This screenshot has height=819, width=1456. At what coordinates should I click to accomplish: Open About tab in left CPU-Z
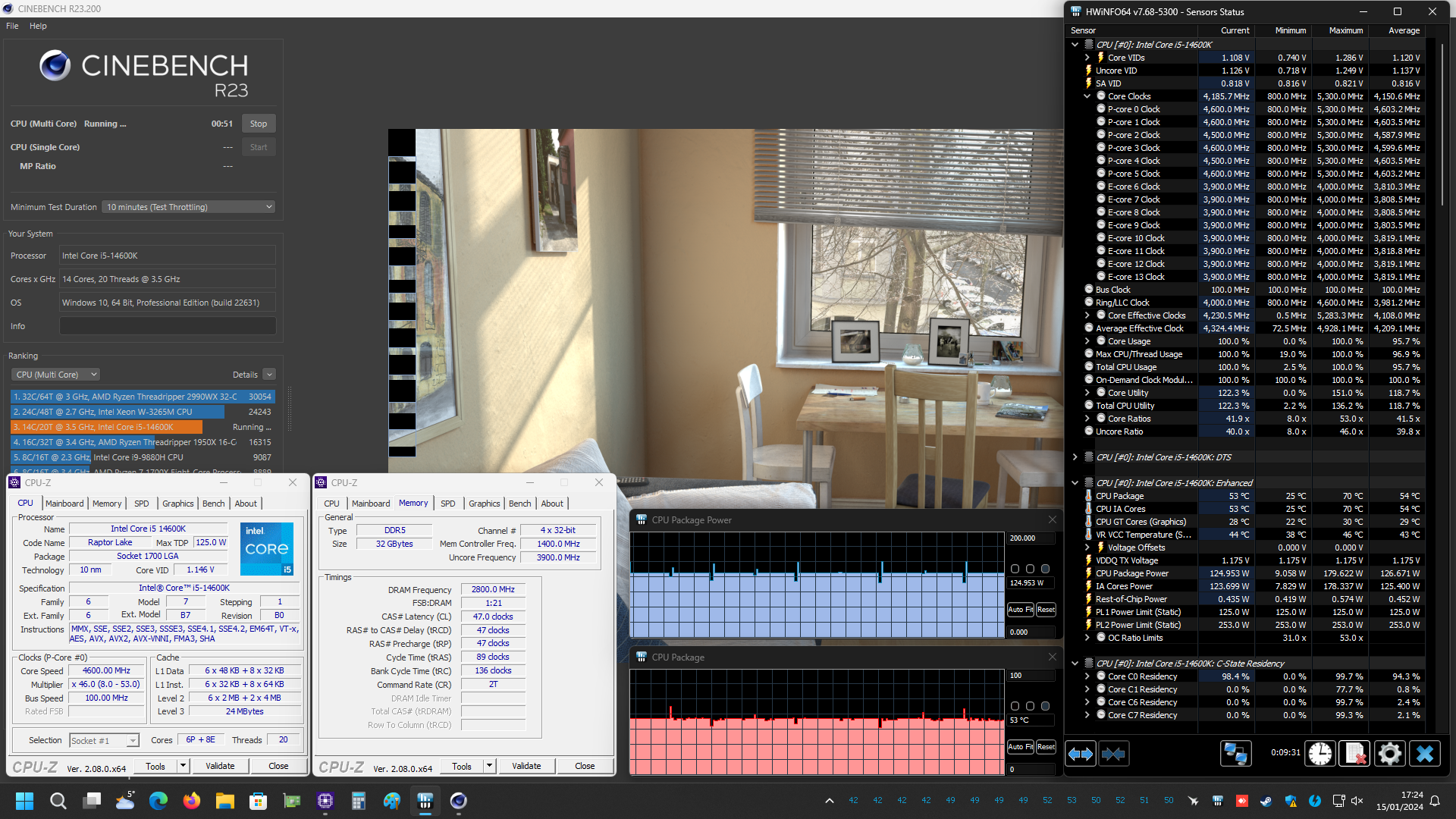coord(245,504)
